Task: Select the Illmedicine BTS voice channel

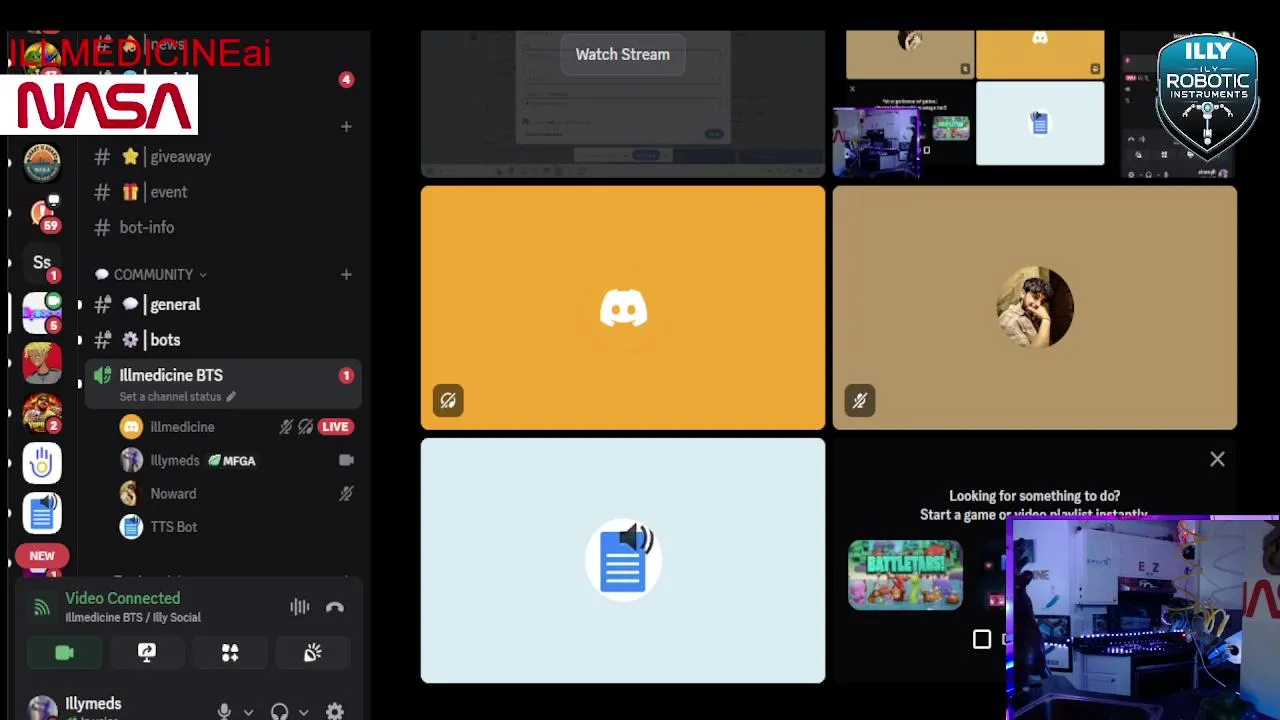Action: (222, 384)
